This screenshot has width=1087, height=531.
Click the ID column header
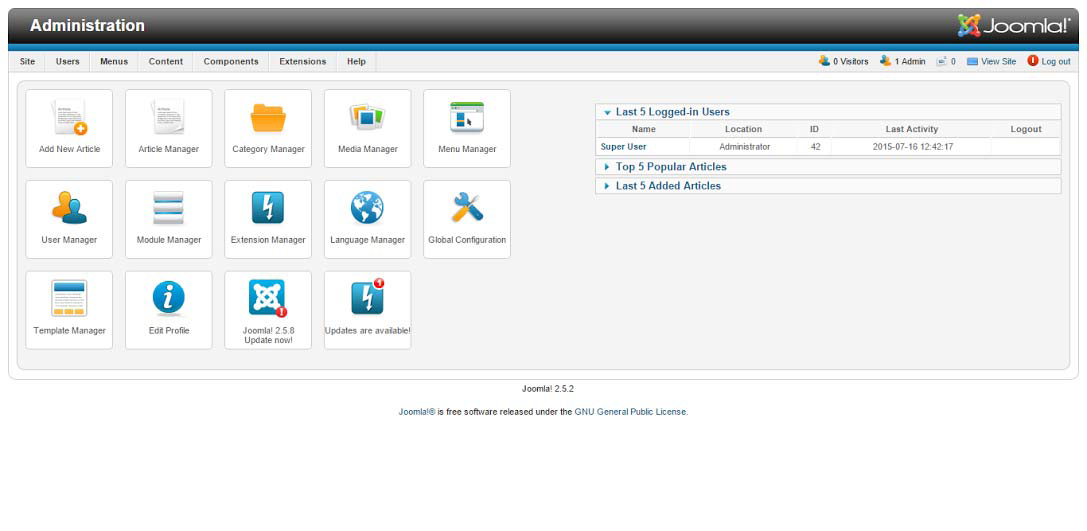pos(815,129)
